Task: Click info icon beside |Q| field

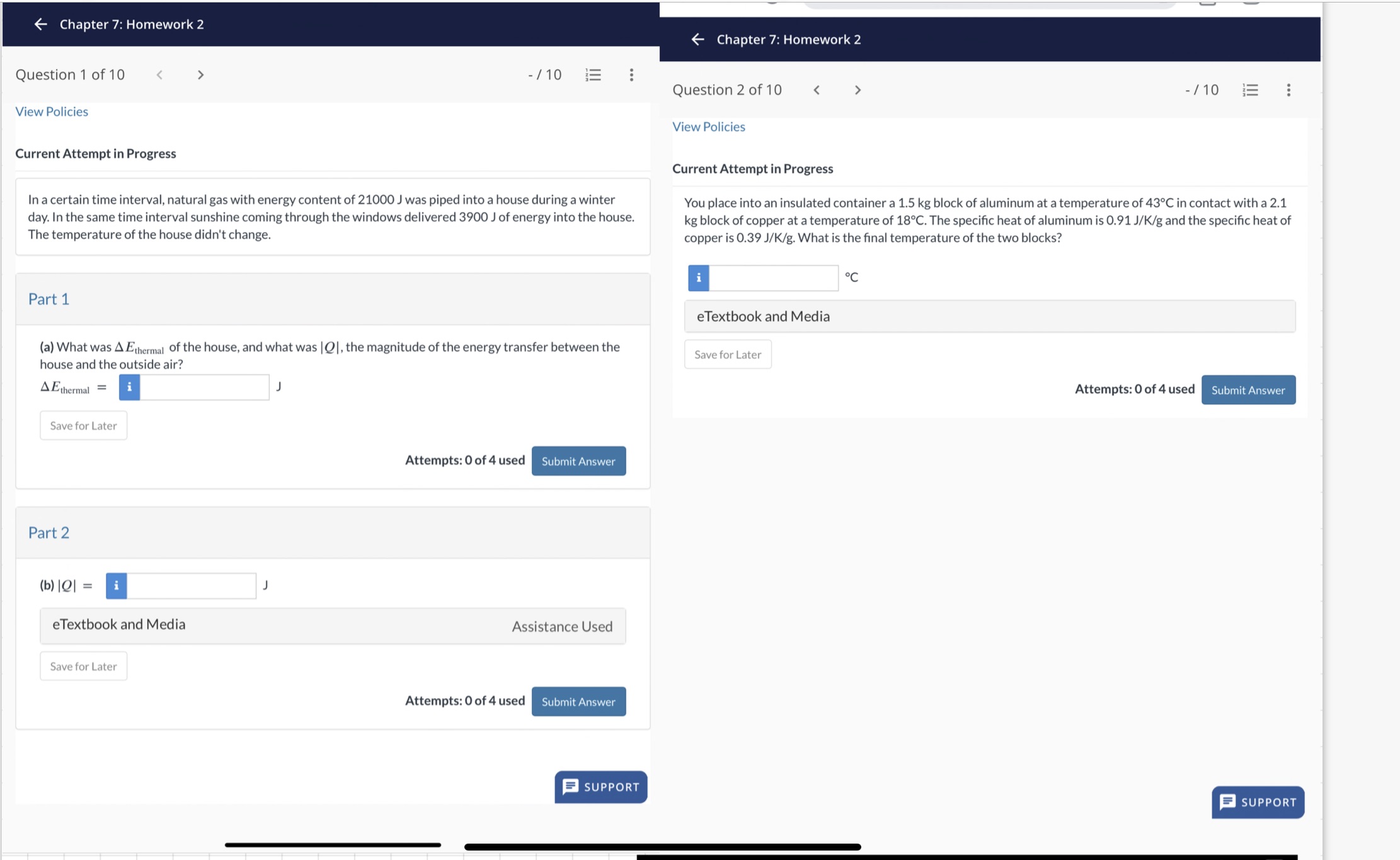Action: click(x=116, y=585)
